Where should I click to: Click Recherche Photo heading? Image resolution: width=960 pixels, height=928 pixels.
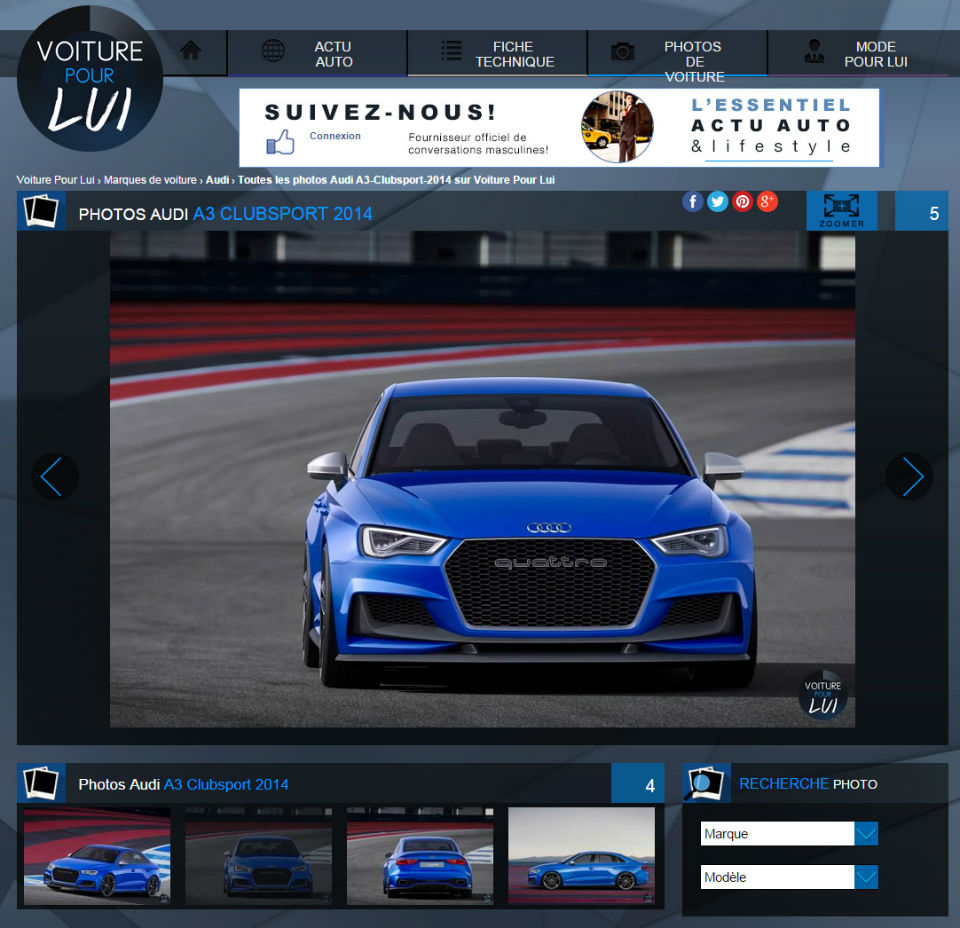coord(808,784)
